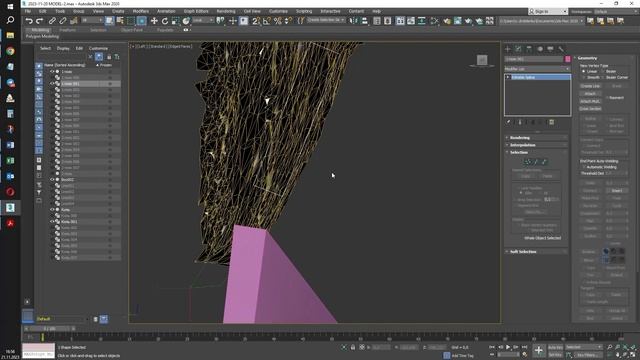The image size is (640, 360).
Task: Toggle Window/Crossing selection mode
Action: point(142,21)
